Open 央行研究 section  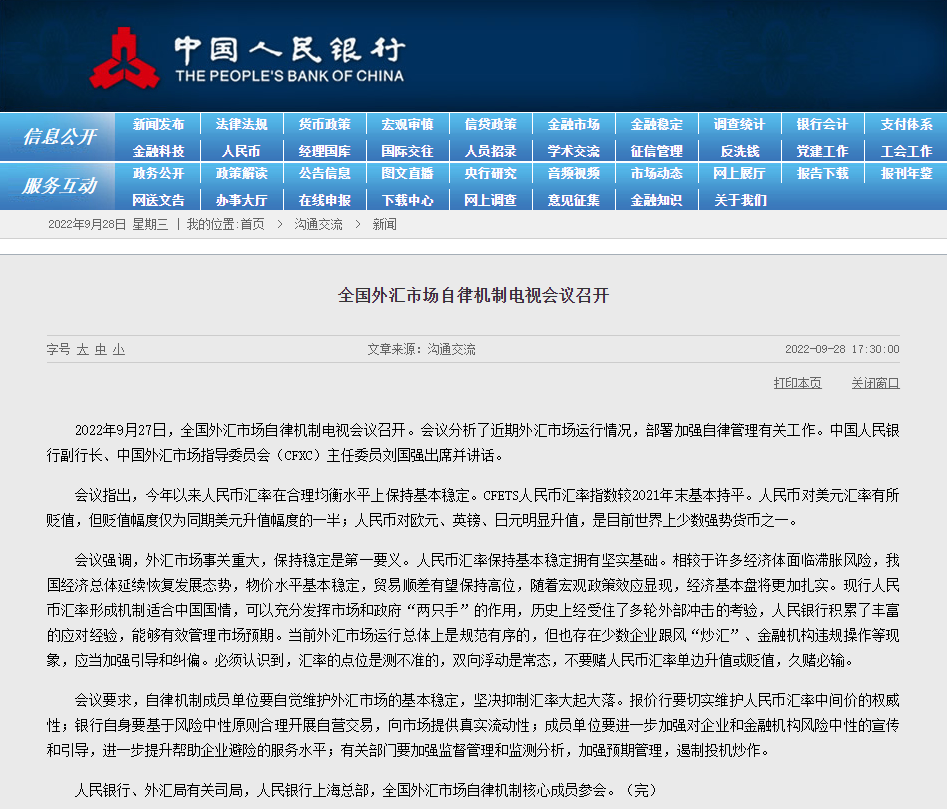490,173
